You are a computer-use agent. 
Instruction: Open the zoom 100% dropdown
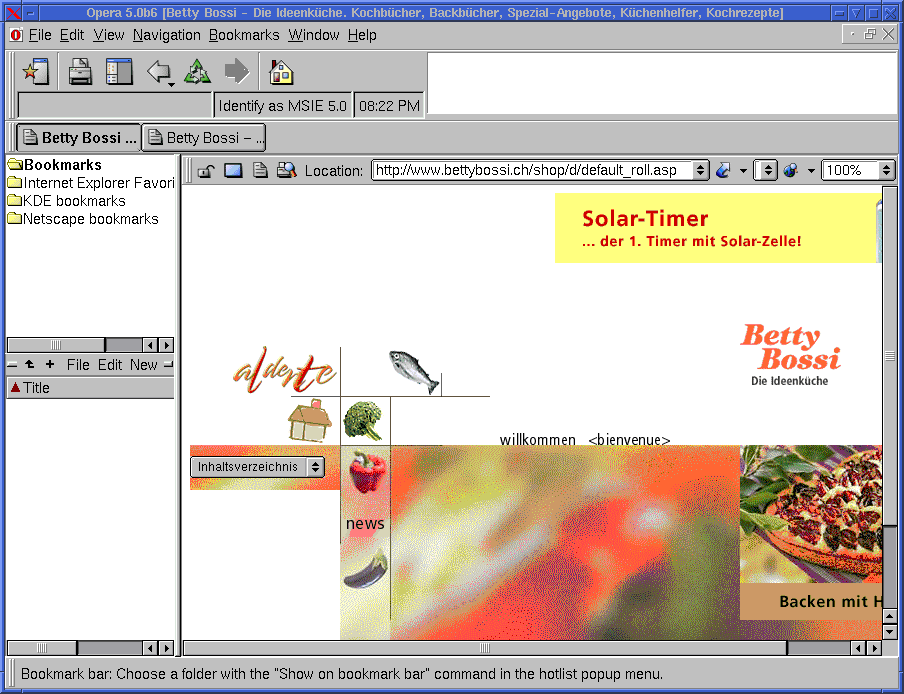(x=886, y=170)
